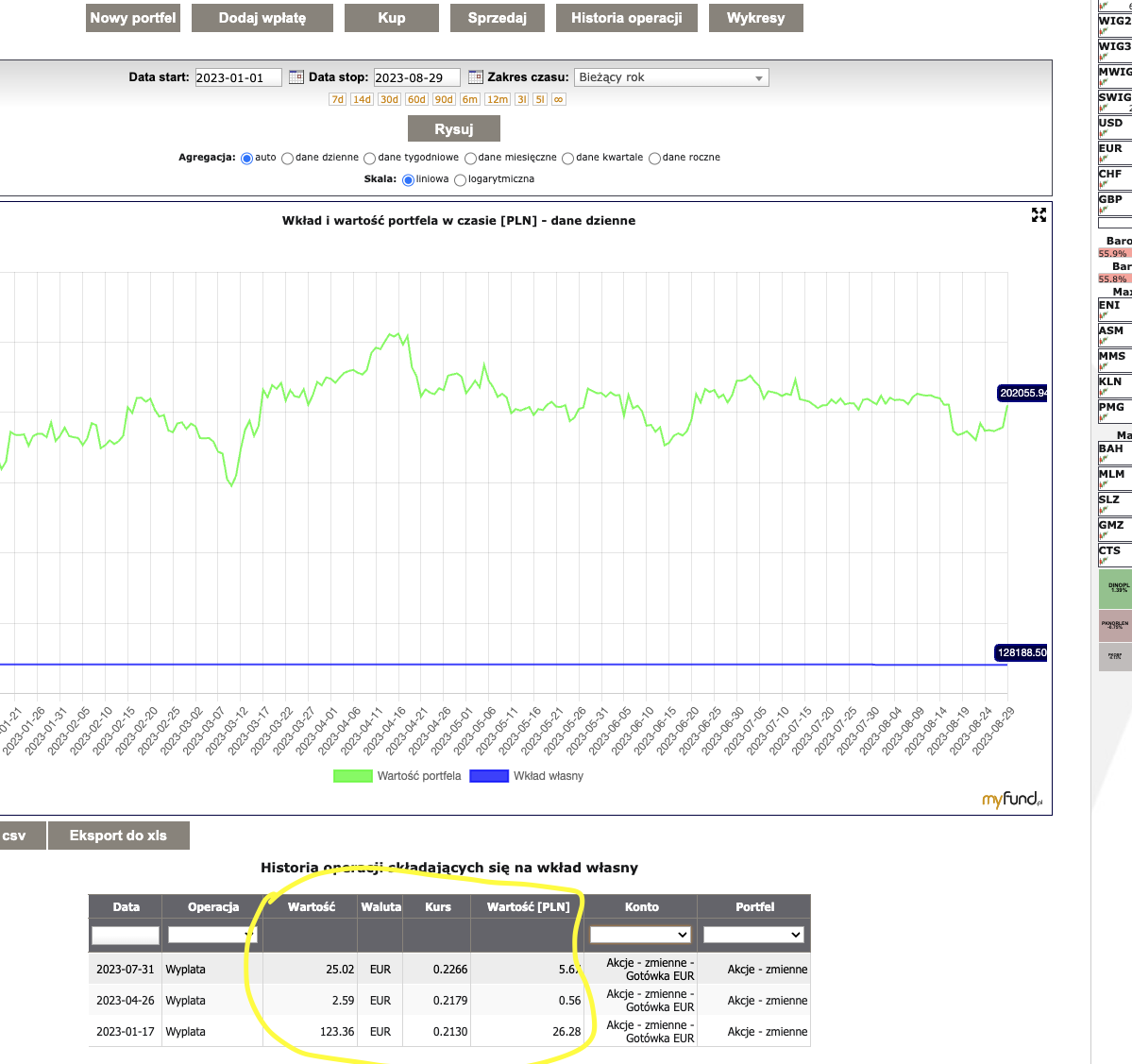Open Historia operacji menu item
This screenshot has height=1064, width=1132.
[x=626, y=18]
